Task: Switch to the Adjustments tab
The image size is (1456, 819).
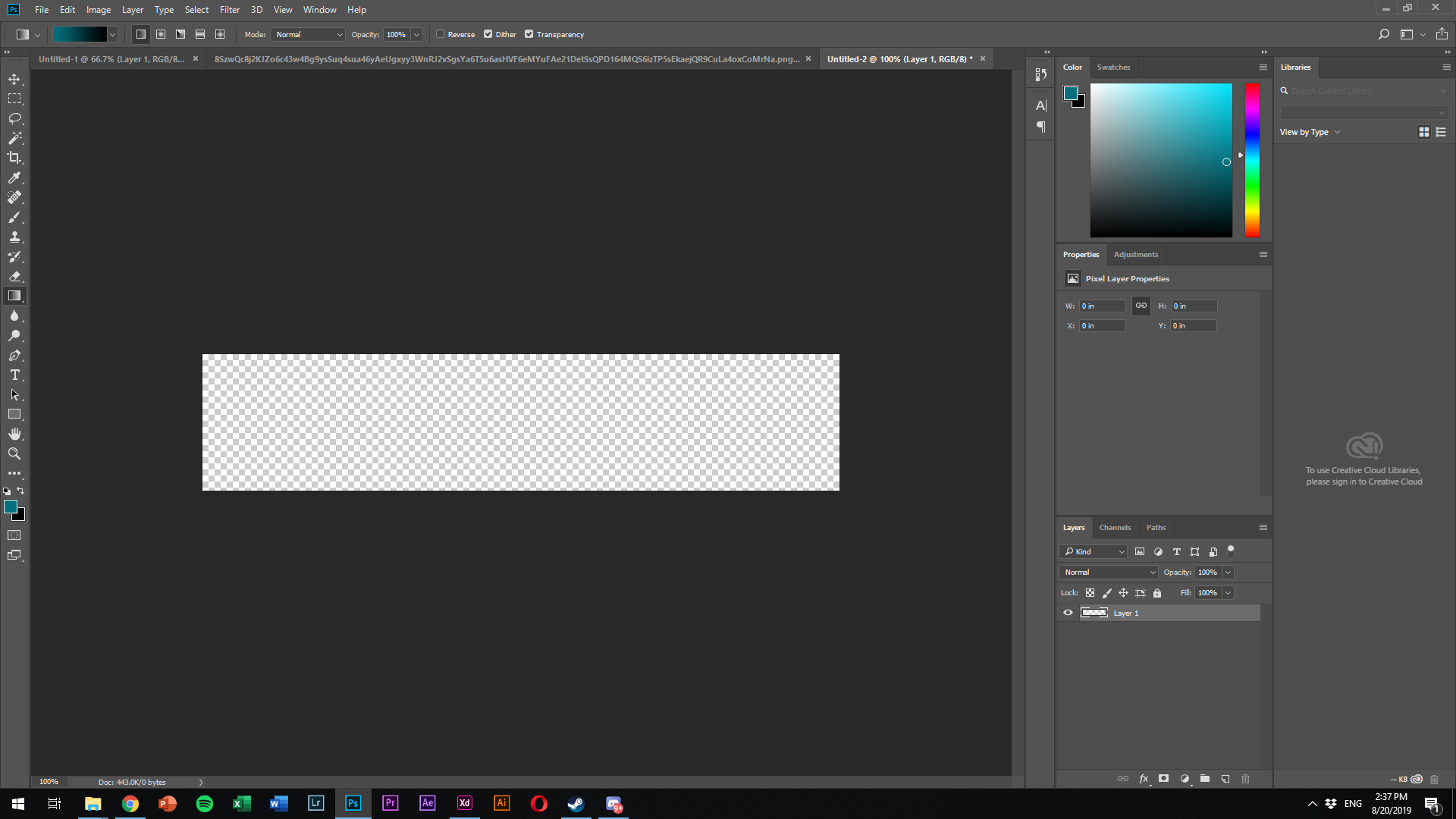Action: click(x=1135, y=254)
